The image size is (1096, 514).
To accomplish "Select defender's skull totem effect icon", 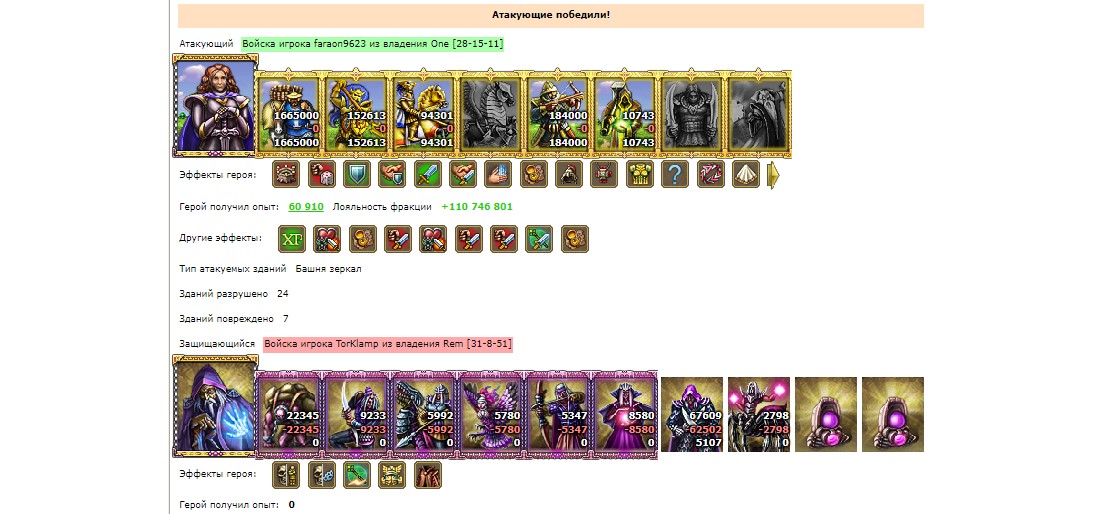I will tap(286, 475).
